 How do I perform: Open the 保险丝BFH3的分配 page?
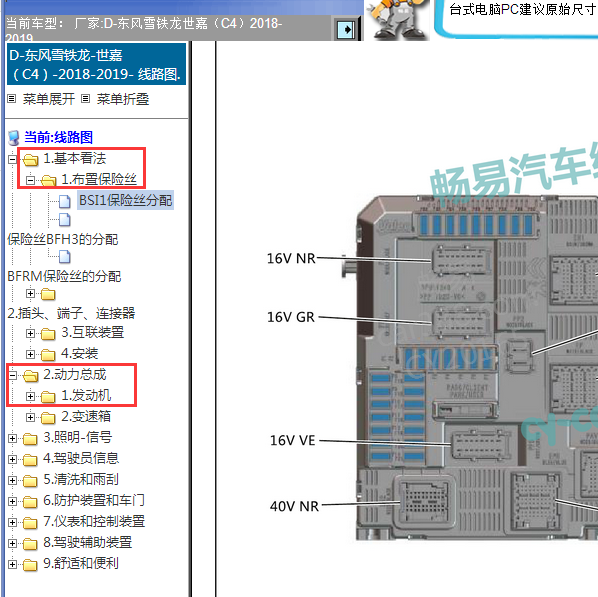tap(63, 240)
